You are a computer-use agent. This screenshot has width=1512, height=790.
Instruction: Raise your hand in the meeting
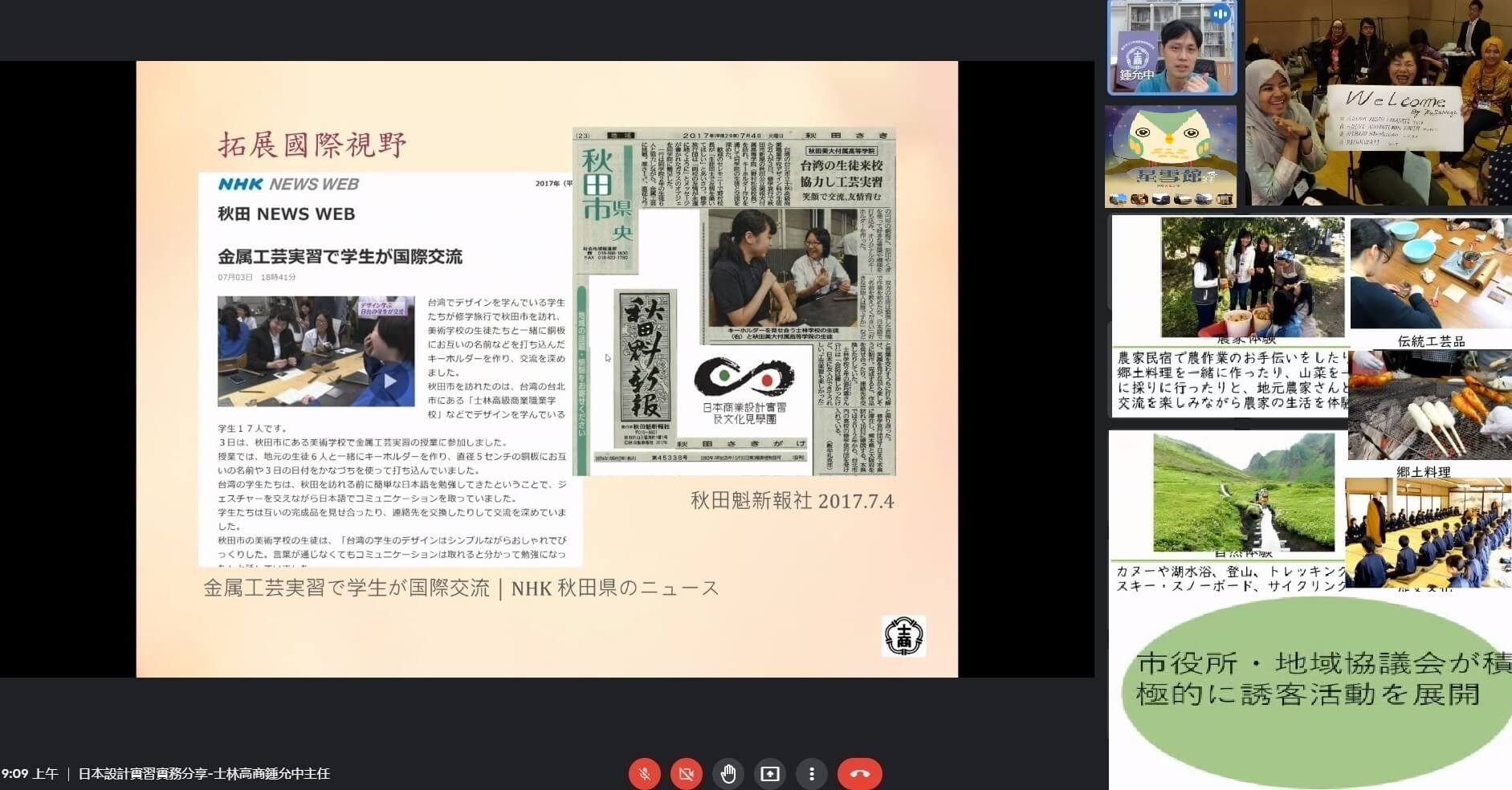point(728,774)
